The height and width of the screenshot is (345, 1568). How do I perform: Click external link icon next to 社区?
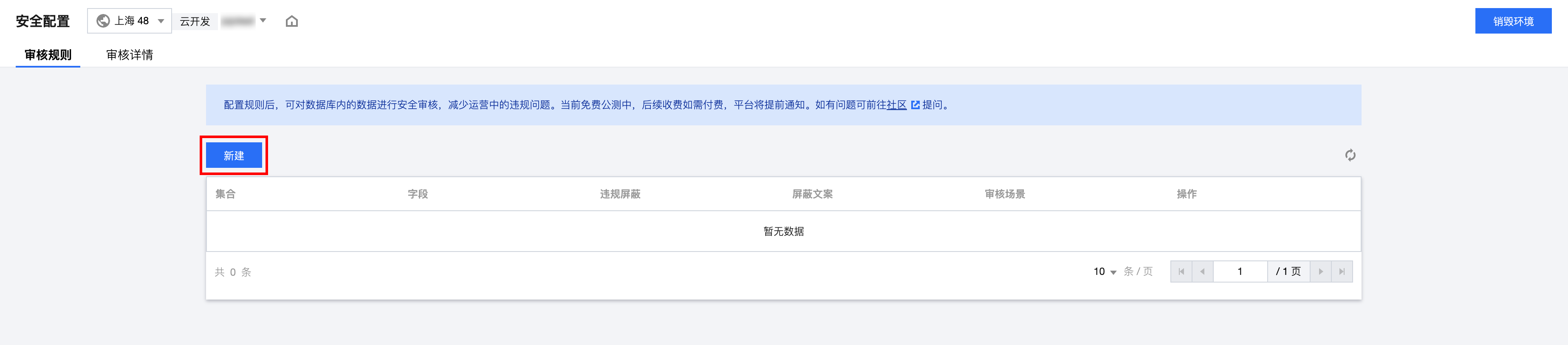915,105
